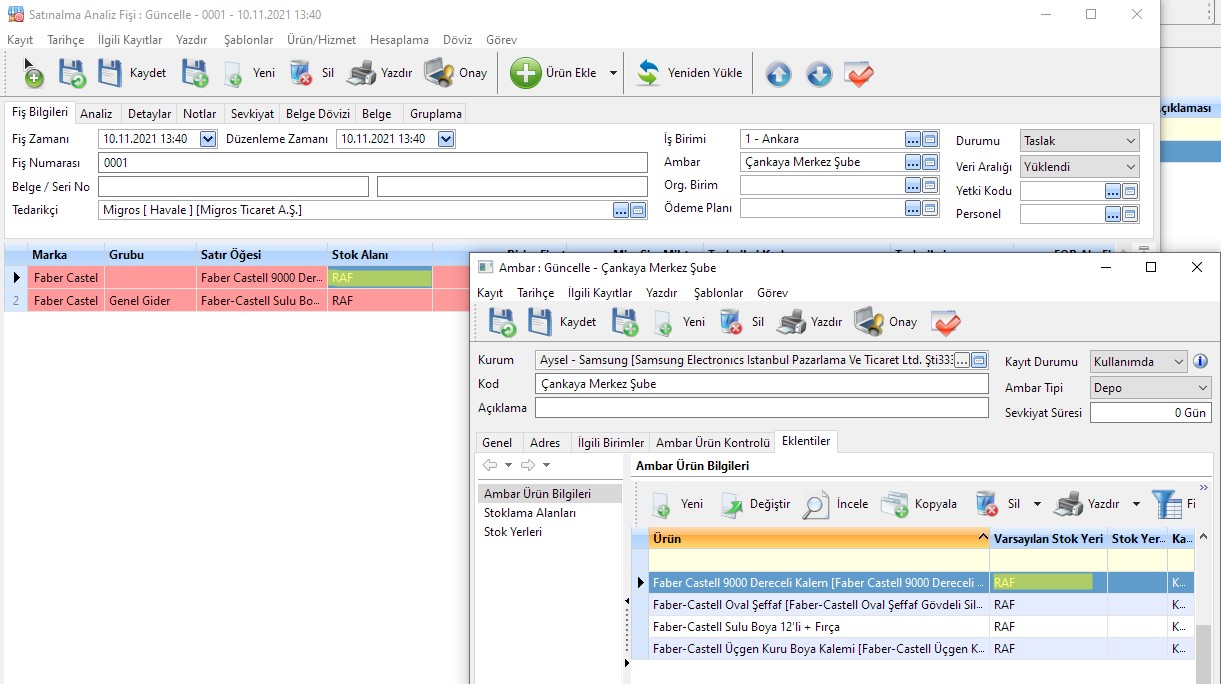The image size is (1221, 684).
Task: Click the İncele magnifier icon
Action: point(817,504)
